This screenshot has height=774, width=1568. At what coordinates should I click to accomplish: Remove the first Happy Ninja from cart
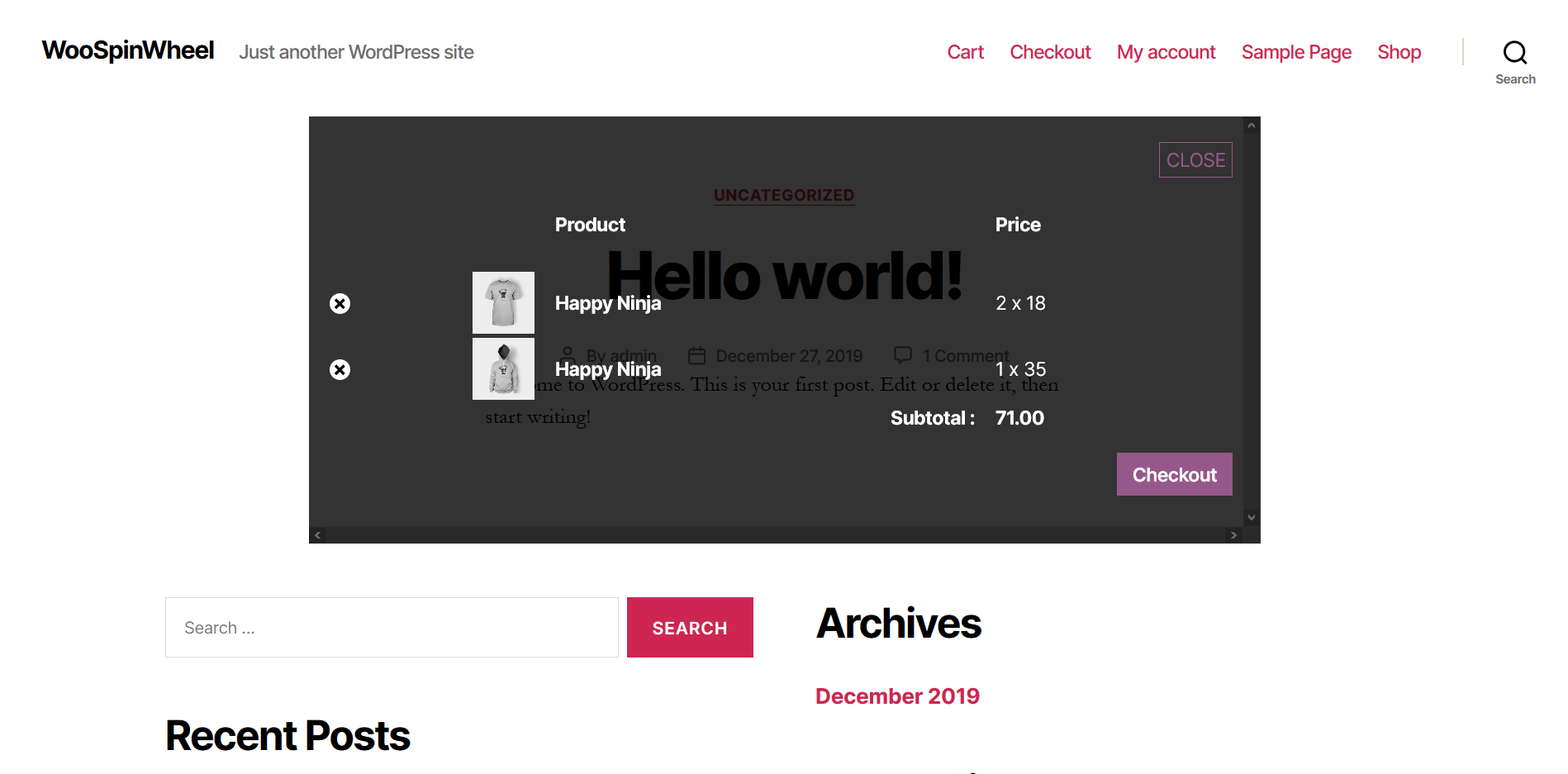coord(340,303)
